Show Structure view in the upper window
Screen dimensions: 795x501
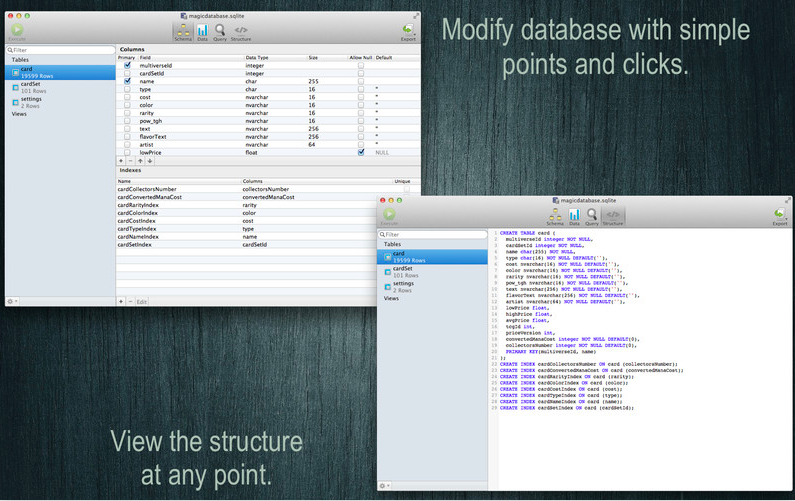(x=241, y=32)
